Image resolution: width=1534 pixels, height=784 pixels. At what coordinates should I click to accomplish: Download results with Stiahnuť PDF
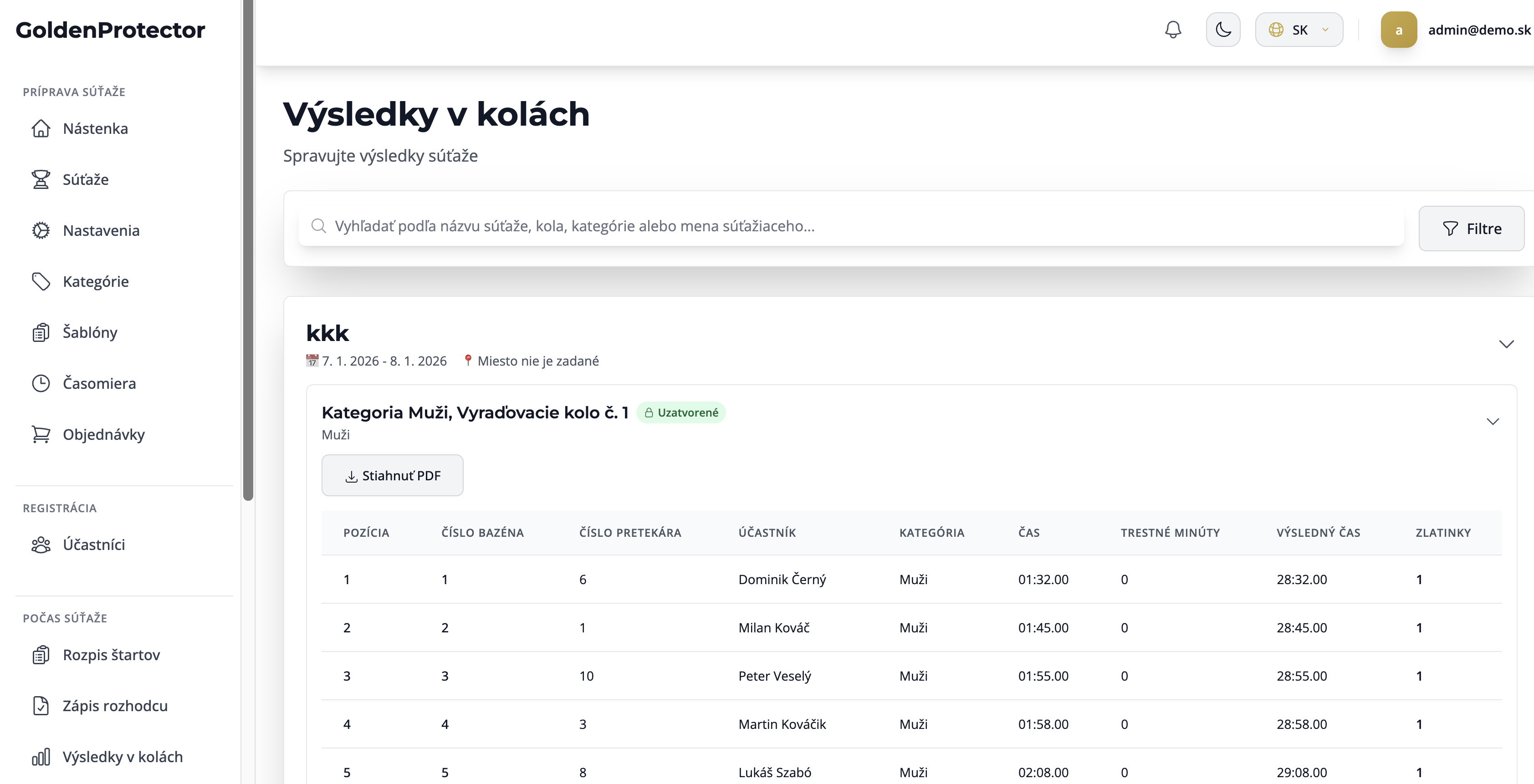coord(393,476)
